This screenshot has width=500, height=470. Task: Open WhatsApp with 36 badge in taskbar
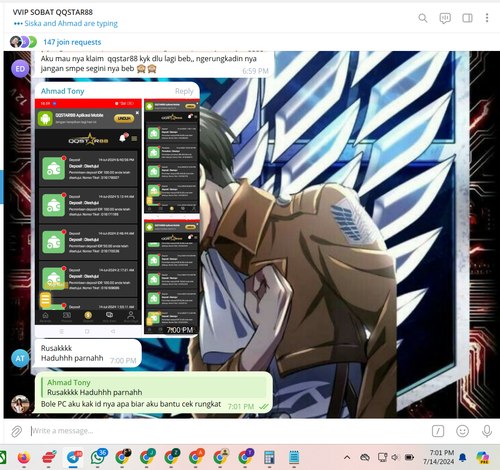point(98,457)
